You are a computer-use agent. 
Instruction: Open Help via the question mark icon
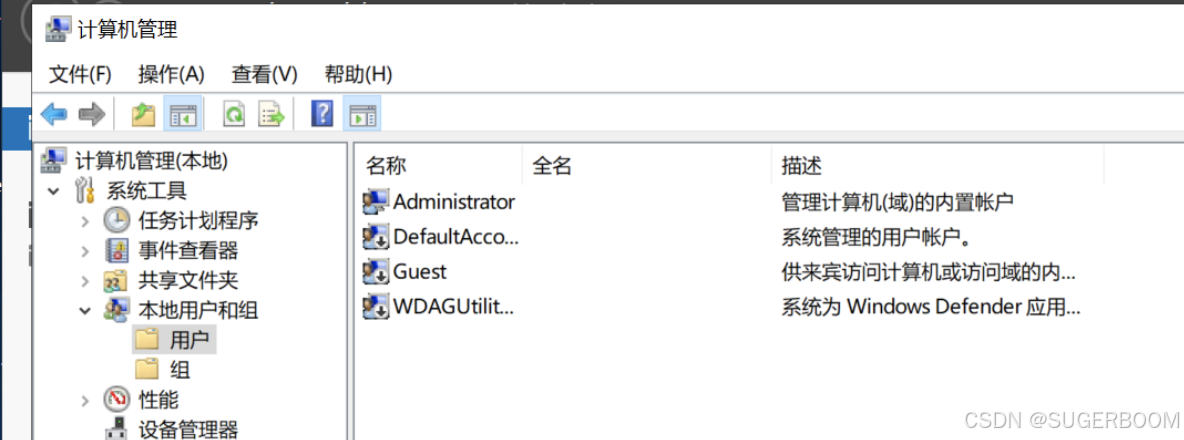click(x=322, y=114)
